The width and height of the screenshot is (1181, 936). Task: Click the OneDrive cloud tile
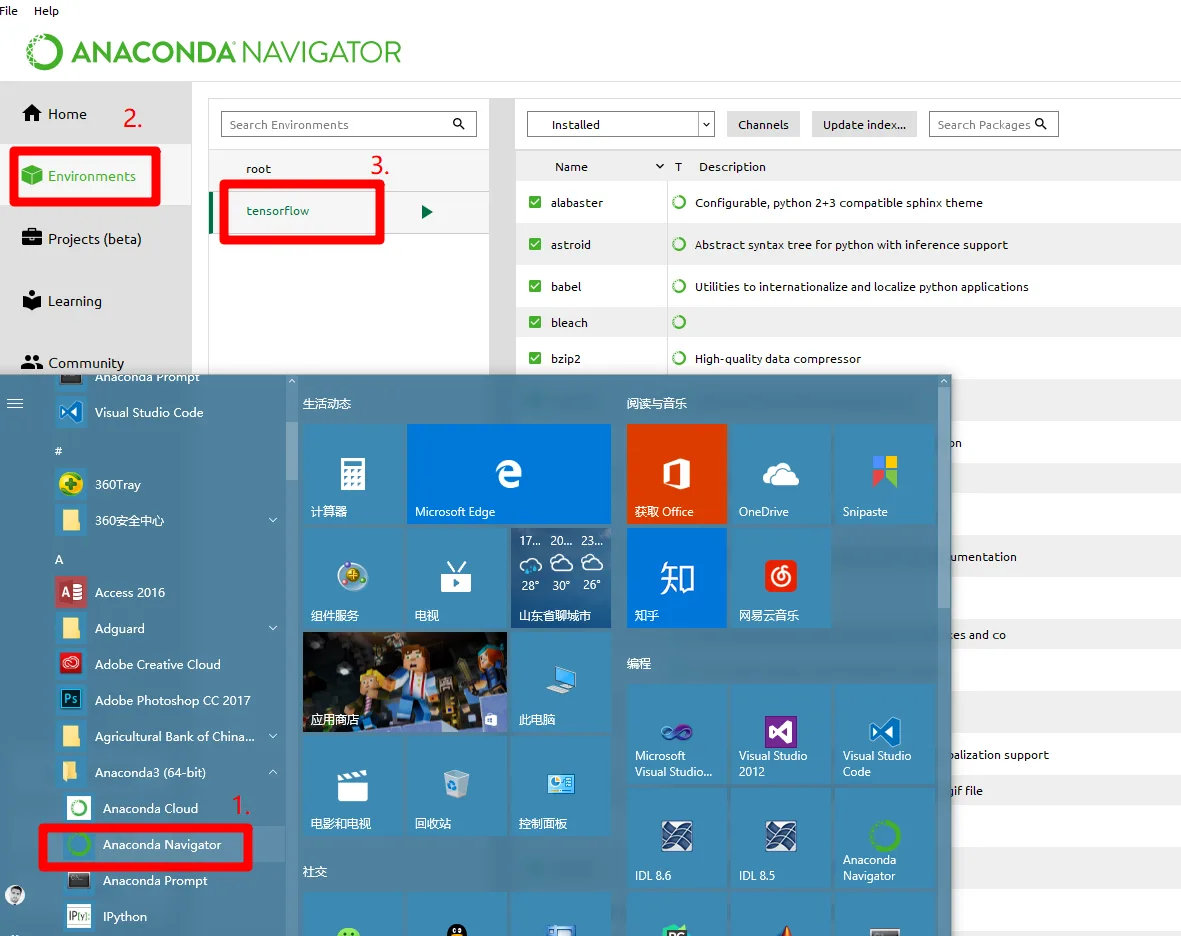(x=780, y=474)
